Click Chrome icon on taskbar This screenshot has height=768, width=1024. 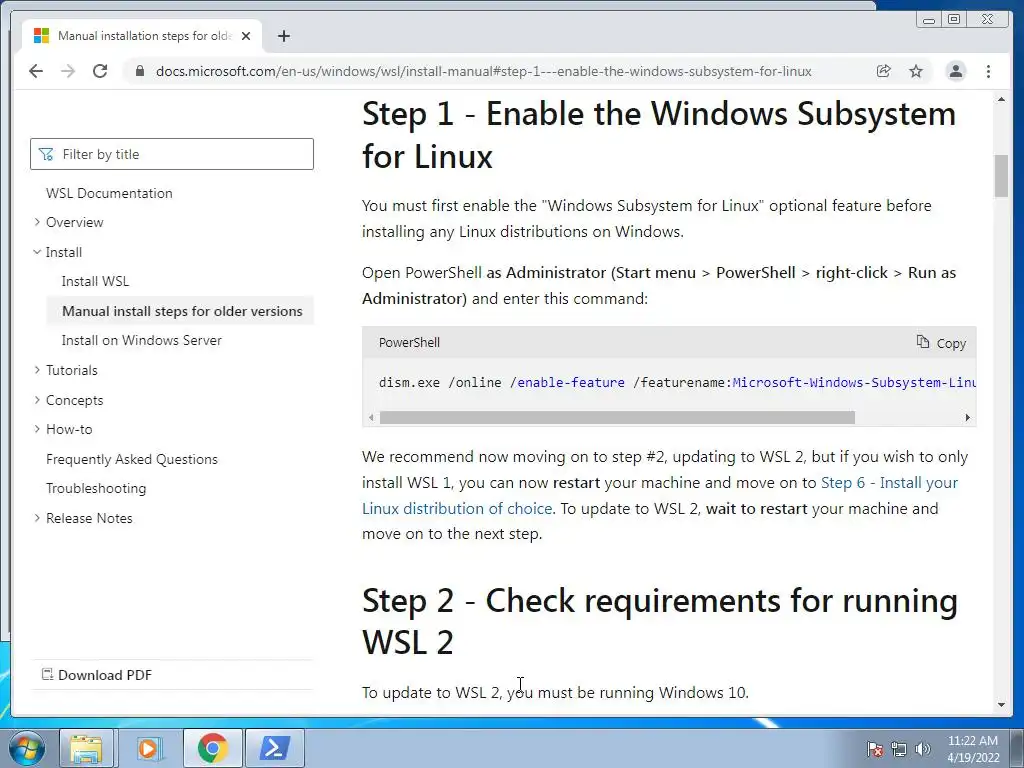(x=213, y=748)
